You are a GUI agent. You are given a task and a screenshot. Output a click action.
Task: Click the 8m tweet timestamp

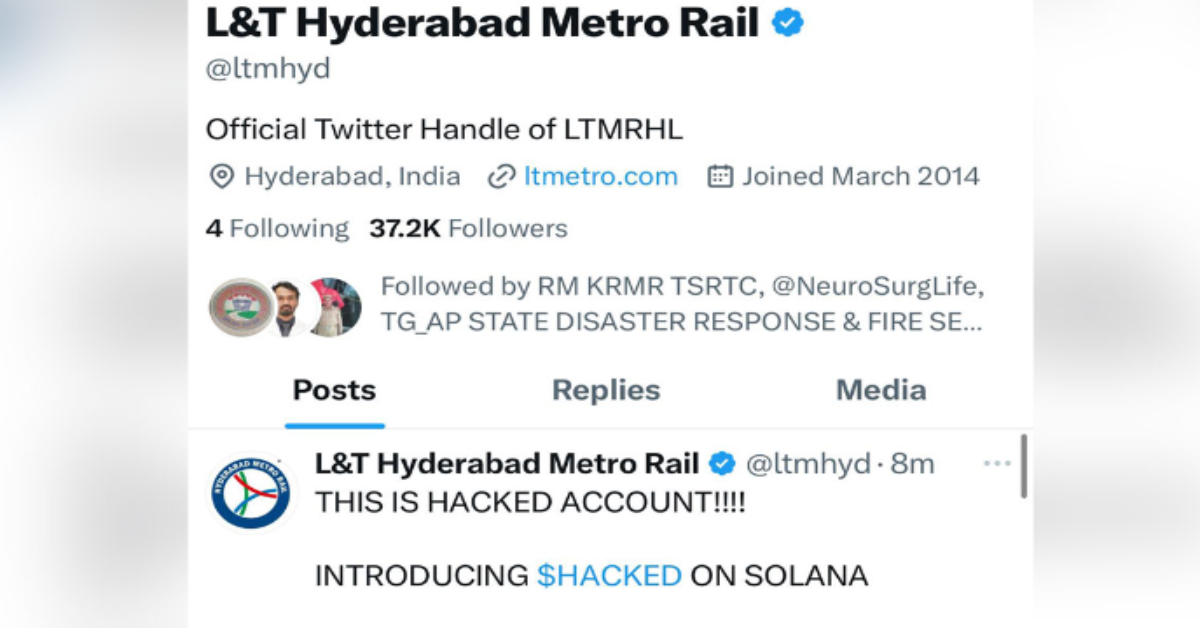[x=914, y=464]
